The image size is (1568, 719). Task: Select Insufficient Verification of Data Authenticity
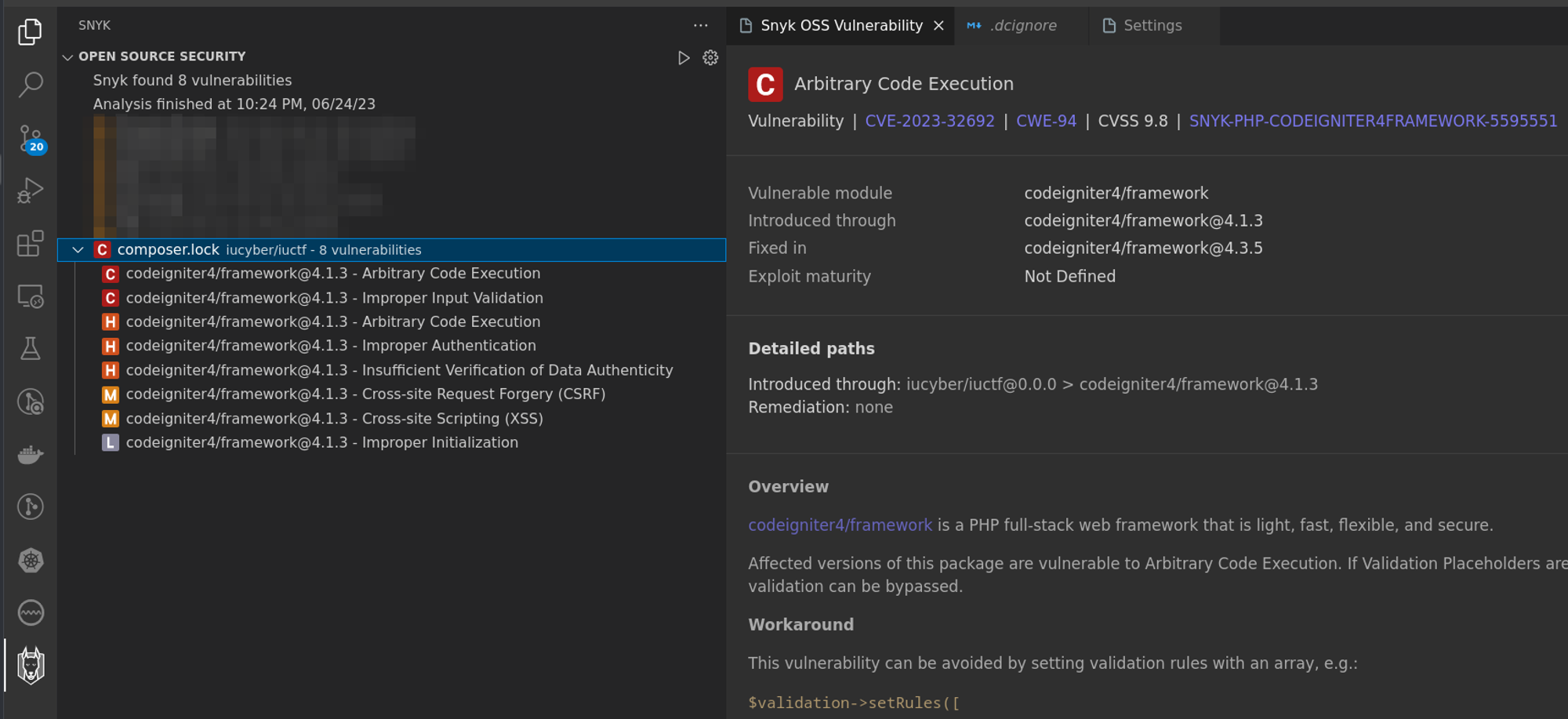(x=399, y=370)
